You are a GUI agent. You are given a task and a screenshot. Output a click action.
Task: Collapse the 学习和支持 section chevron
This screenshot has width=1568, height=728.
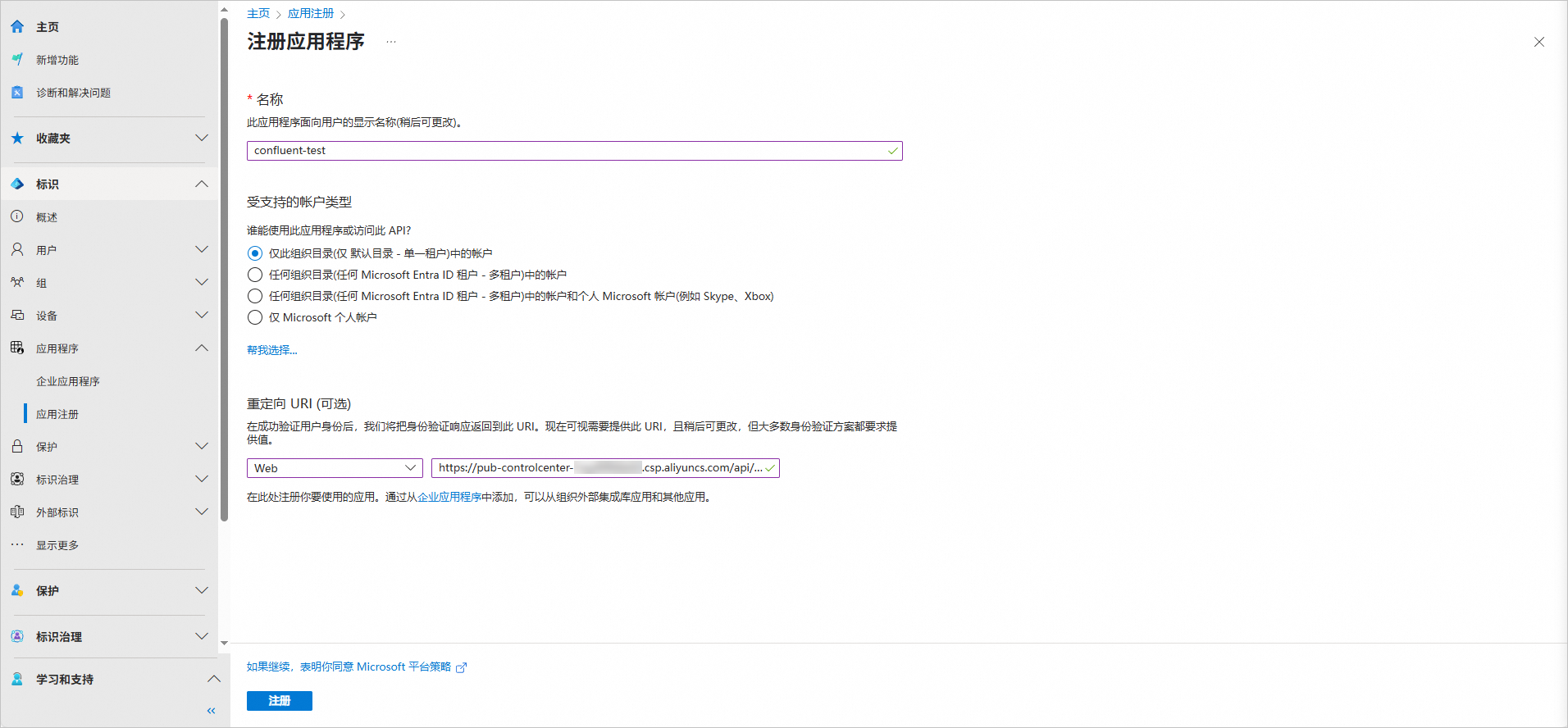(x=214, y=680)
